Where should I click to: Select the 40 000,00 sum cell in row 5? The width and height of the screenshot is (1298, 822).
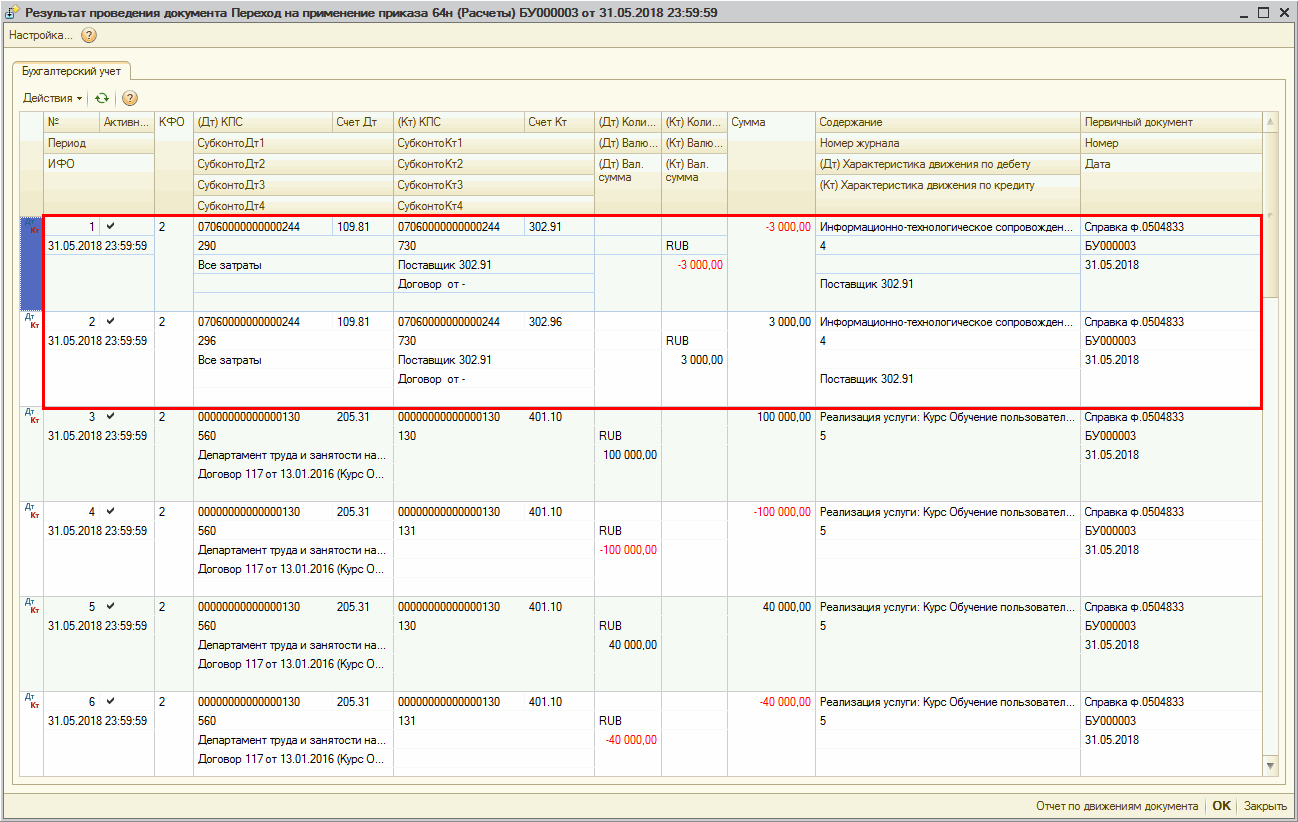[x=771, y=607]
